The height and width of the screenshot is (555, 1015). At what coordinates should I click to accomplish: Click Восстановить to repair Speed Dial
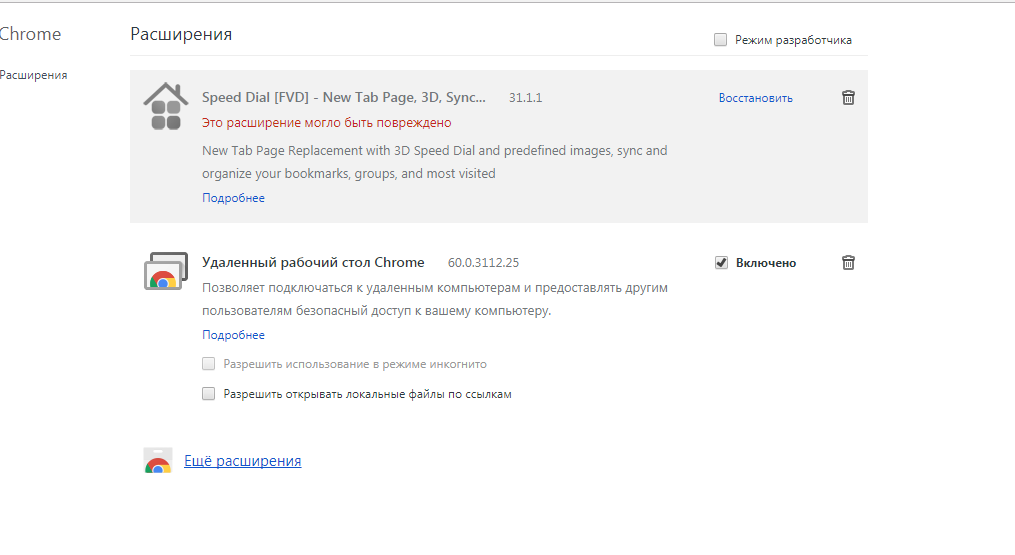(755, 98)
